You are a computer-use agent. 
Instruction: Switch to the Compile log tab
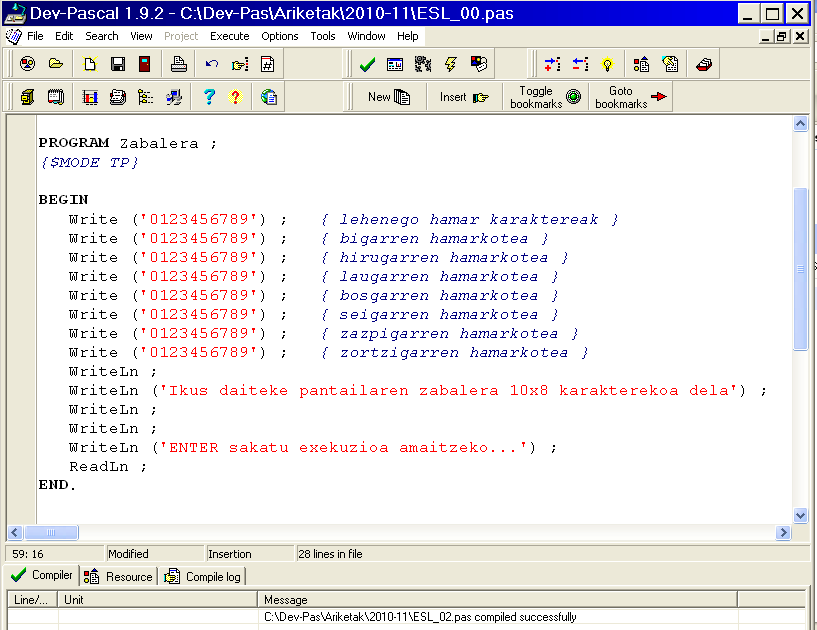(x=202, y=576)
